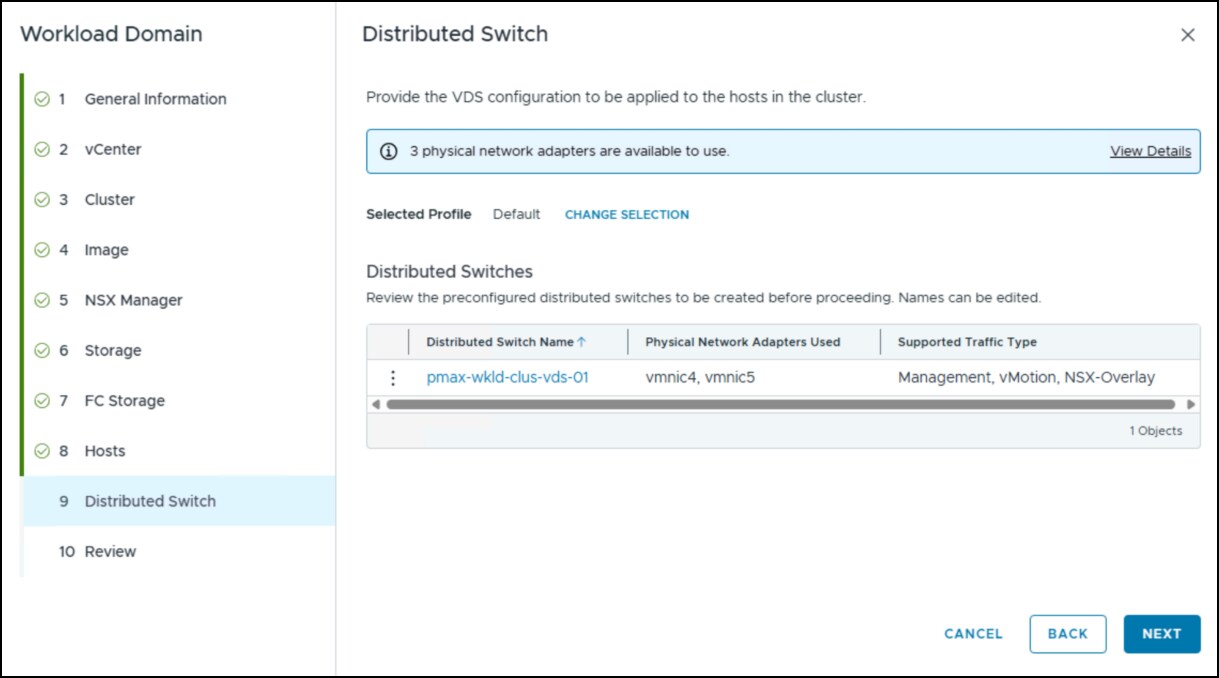Click green check icon beside Cluster
1219x678 pixels.
click(42, 199)
